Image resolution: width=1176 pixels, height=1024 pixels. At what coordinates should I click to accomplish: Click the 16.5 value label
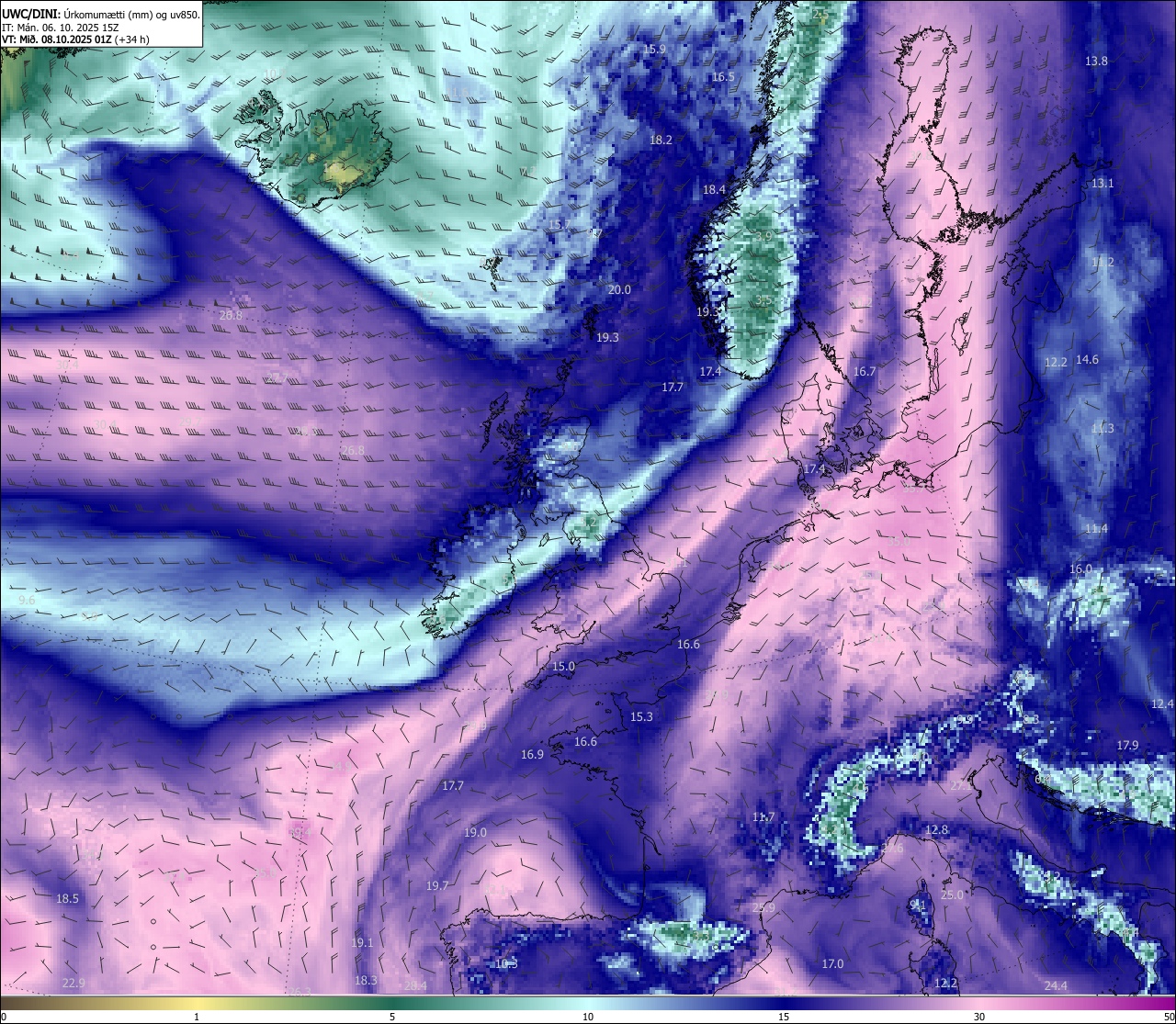[x=723, y=76]
